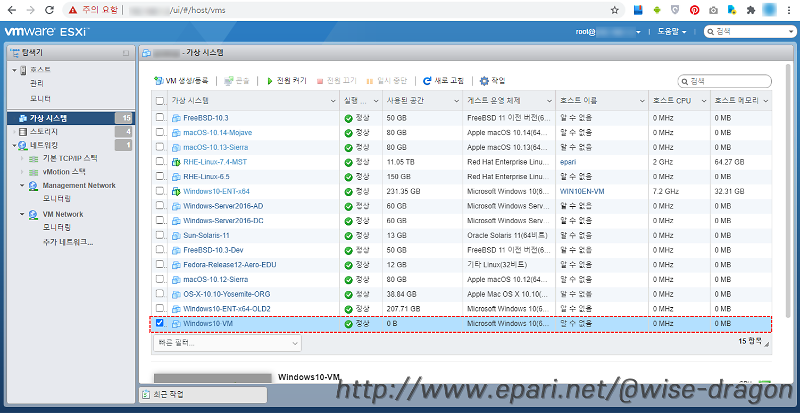The width and height of the screenshot is (800, 413).
Task: Open the 호스트 CPU column dropdown arrow
Action: [x=704, y=101]
